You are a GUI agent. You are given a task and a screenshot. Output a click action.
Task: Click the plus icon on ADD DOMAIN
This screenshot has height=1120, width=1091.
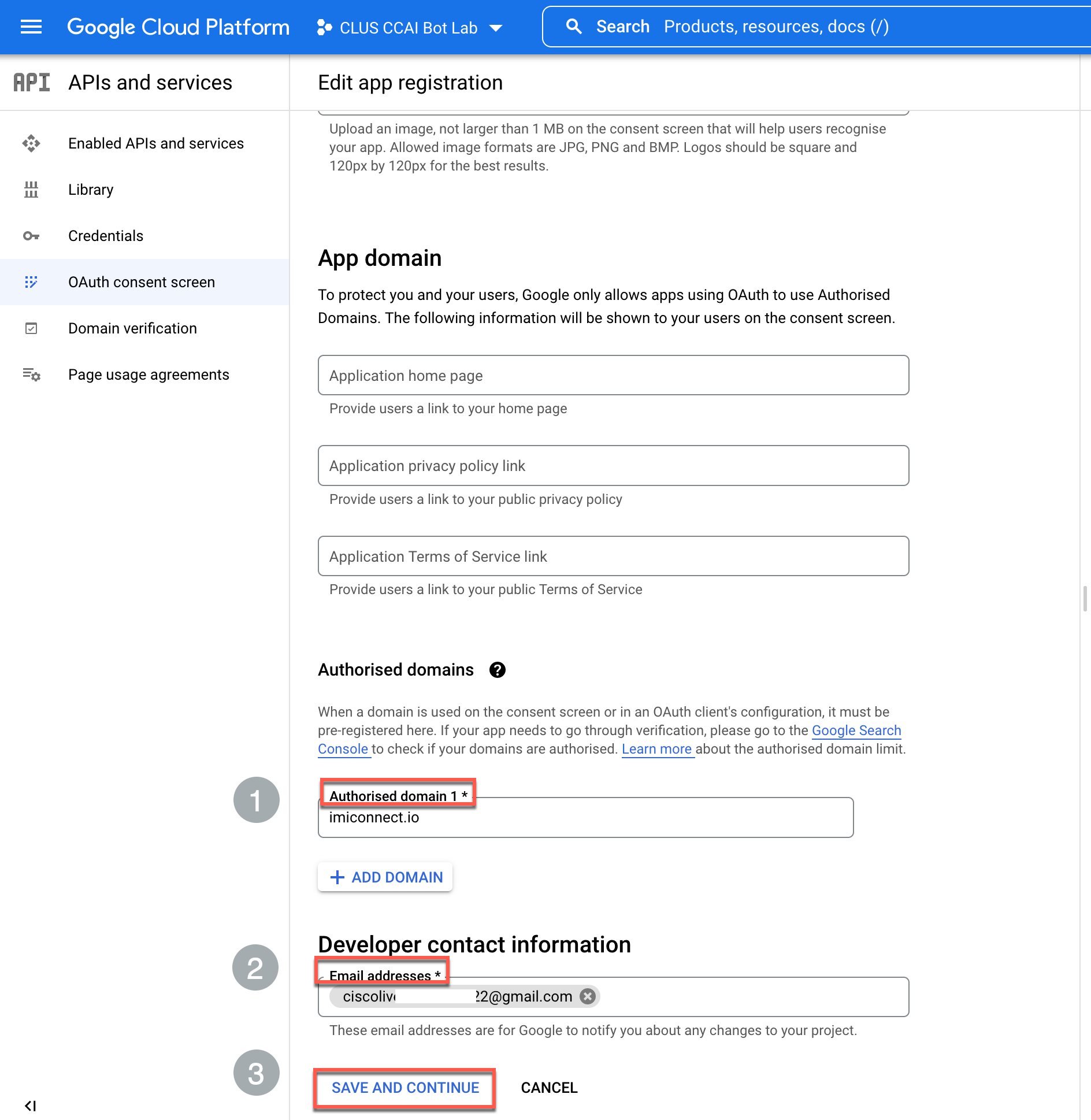337,877
